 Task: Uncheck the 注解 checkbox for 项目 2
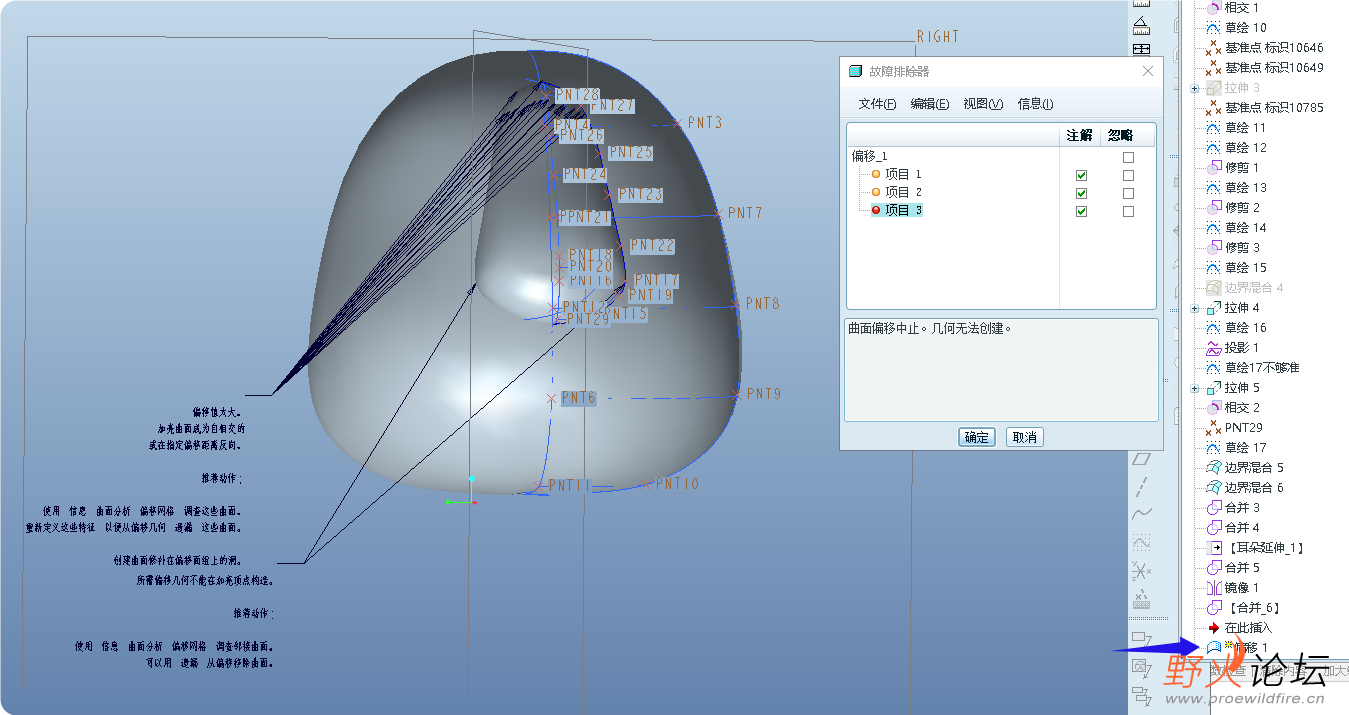1081,193
